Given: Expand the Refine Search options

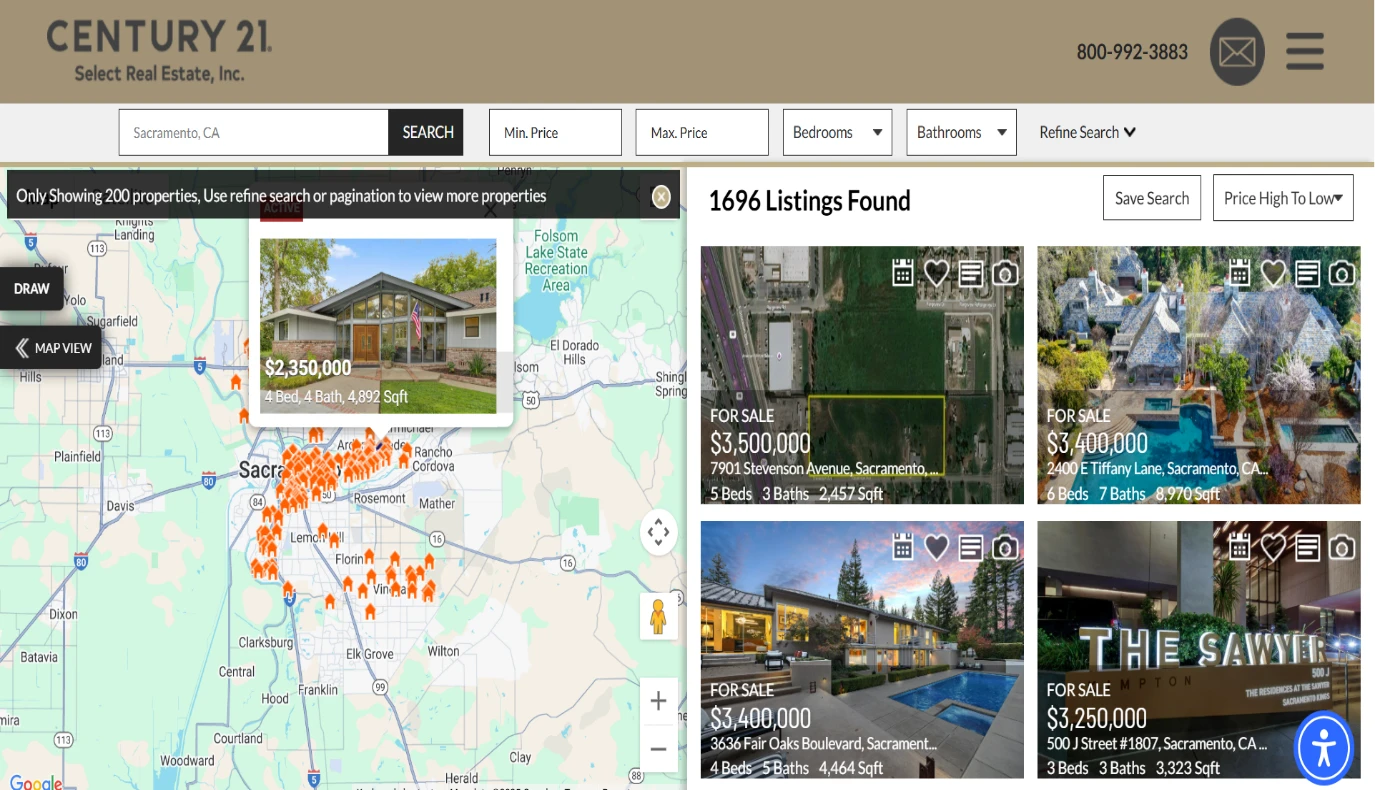Looking at the screenshot, I should click(1087, 132).
